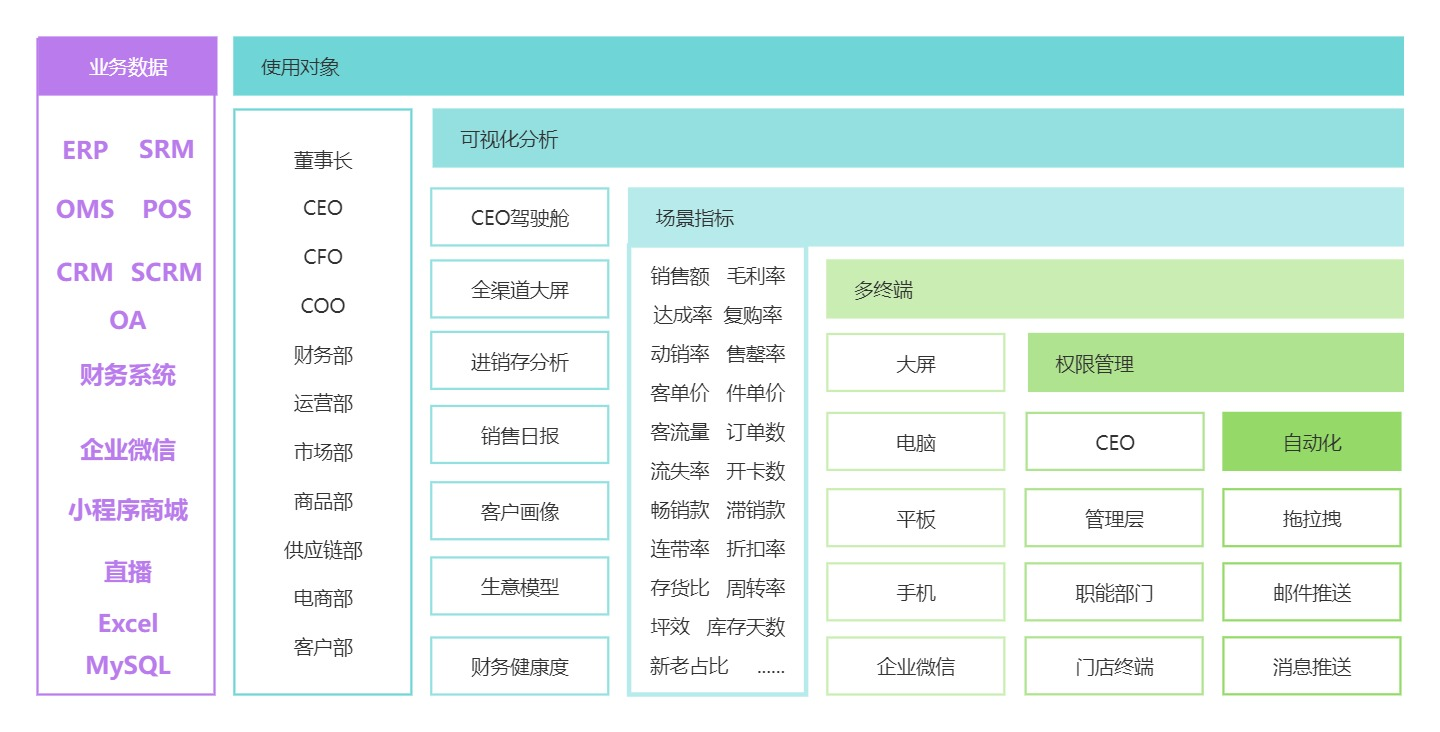The image size is (1440, 732).
Task: Select the 管理层 box
Action: [x=1115, y=518]
